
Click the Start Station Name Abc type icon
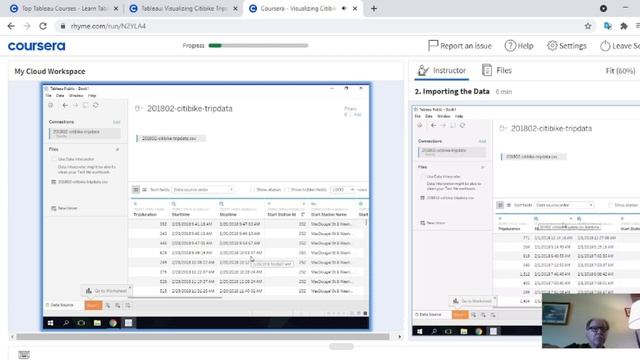tap(313, 204)
